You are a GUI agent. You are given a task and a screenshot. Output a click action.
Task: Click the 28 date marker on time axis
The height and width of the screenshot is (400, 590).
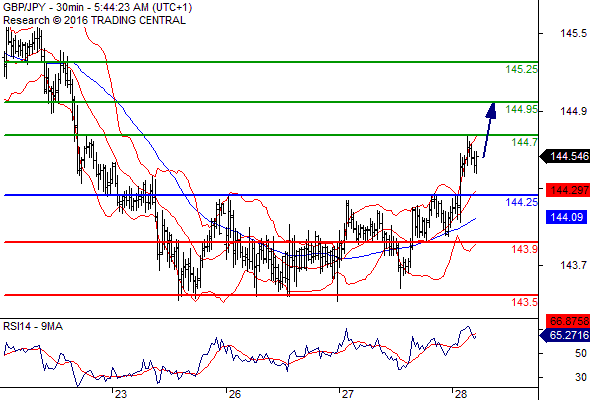tap(461, 394)
